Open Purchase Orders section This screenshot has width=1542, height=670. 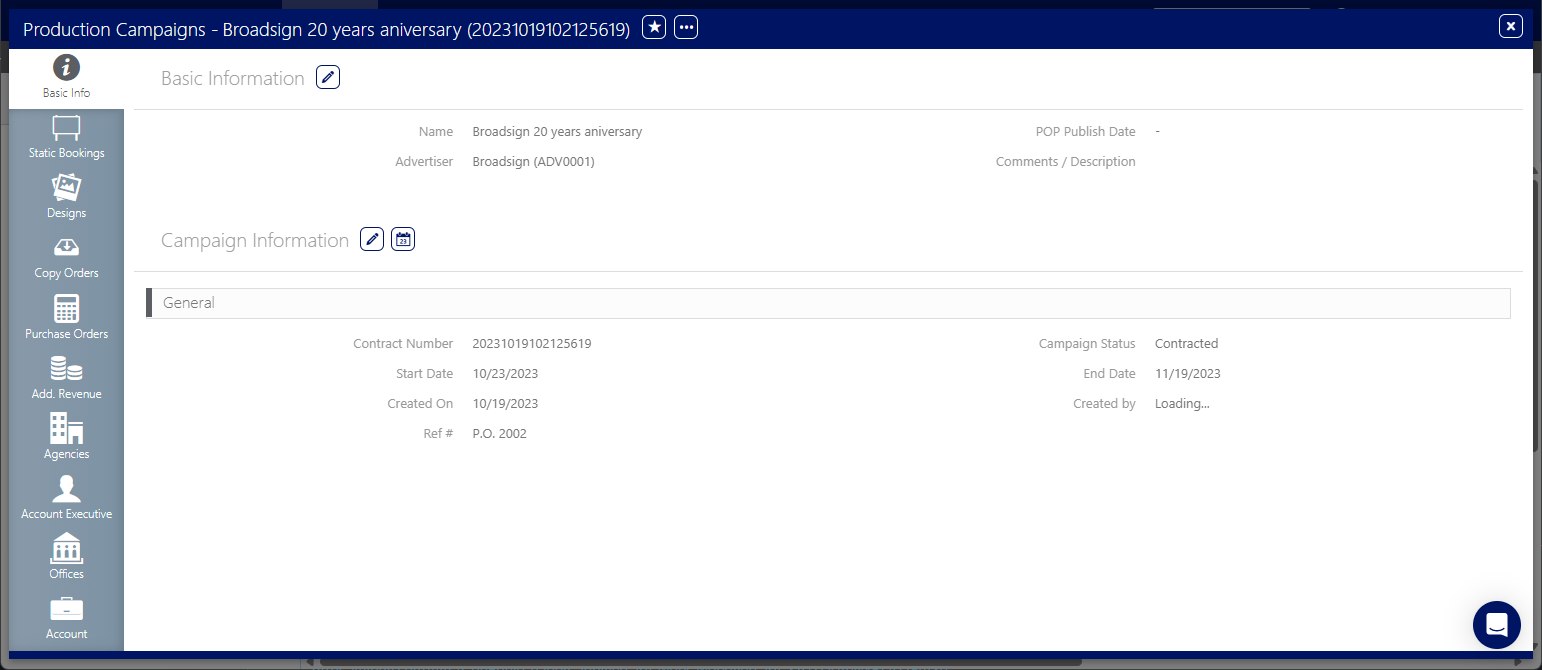(x=66, y=319)
